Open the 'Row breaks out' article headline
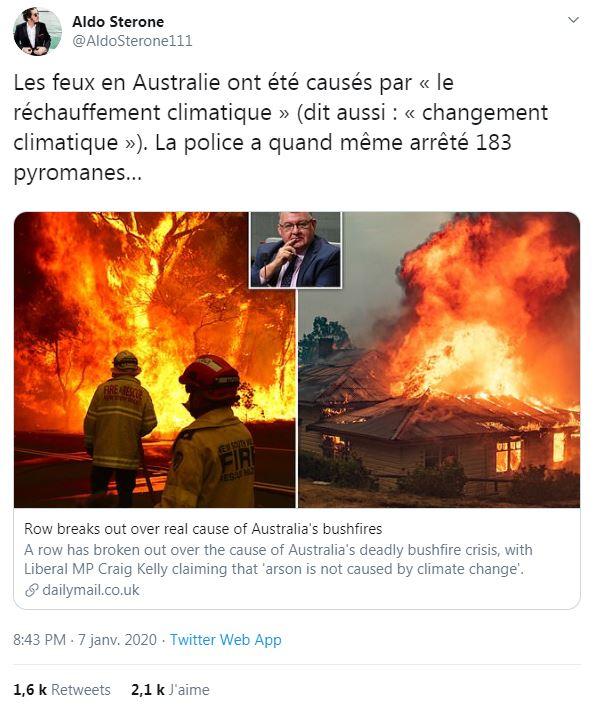 tap(203, 529)
